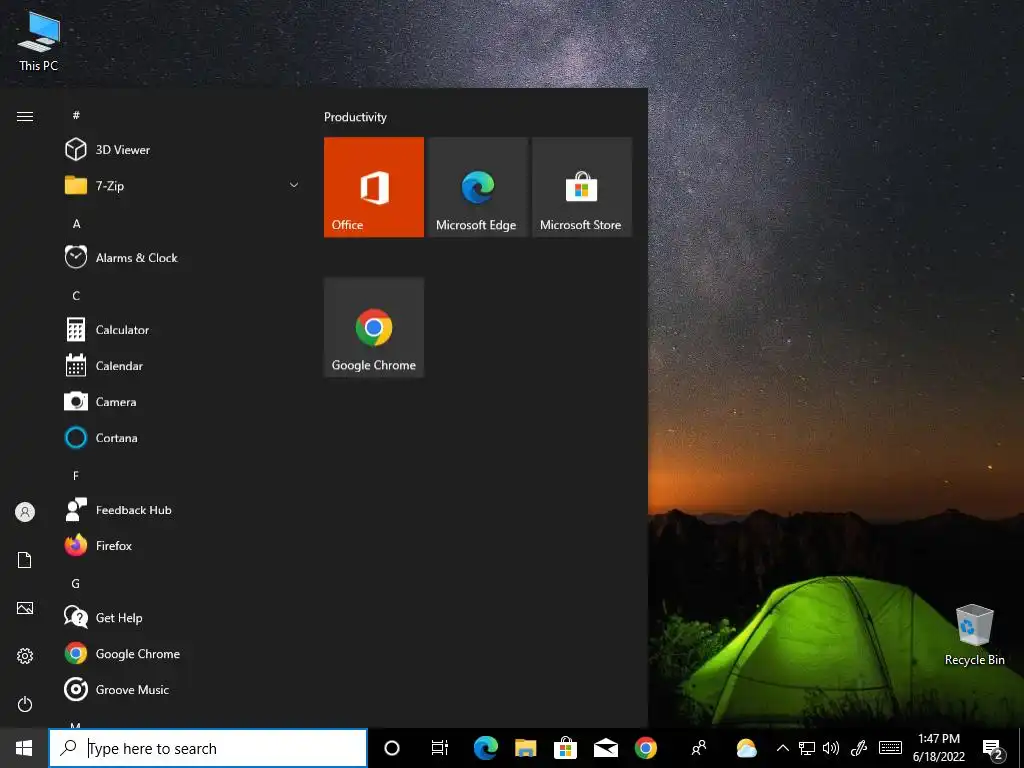
Task: Open the 7-Zip folder entry
Action: tap(183, 185)
